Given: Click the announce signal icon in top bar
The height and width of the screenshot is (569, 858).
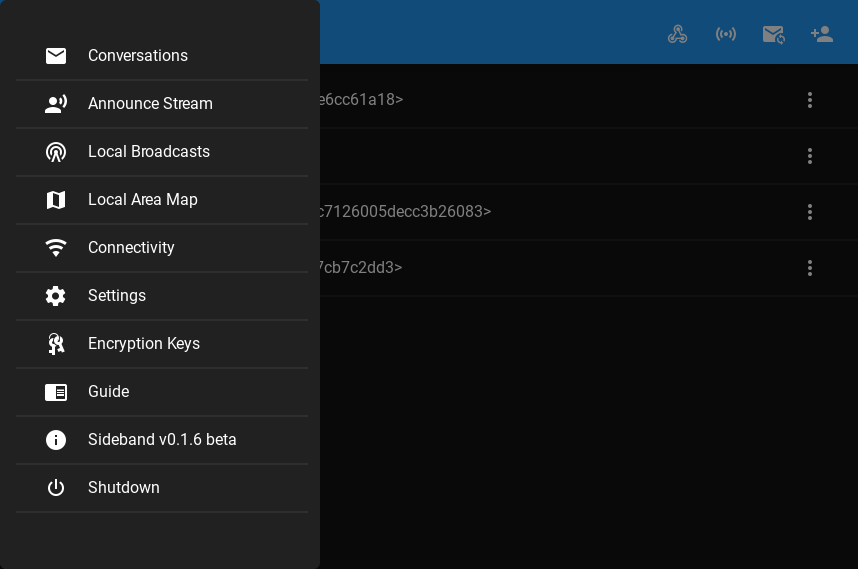Looking at the screenshot, I should 726,34.
